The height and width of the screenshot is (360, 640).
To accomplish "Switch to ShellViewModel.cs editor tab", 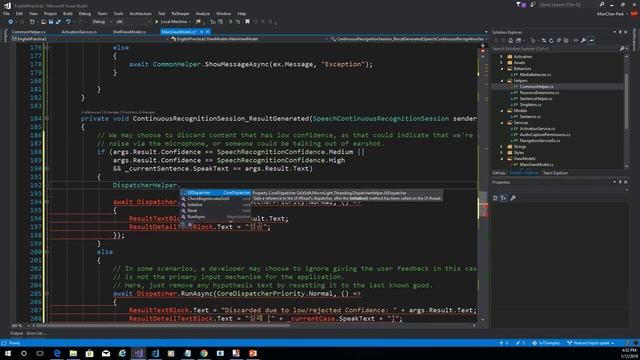I will [x=129, y=32].
